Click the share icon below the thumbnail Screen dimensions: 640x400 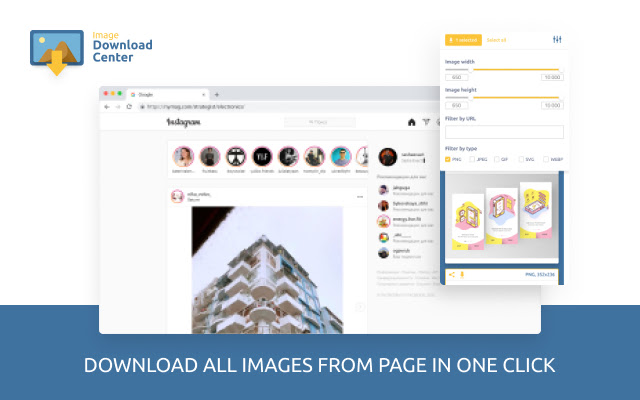click(451, 275)
